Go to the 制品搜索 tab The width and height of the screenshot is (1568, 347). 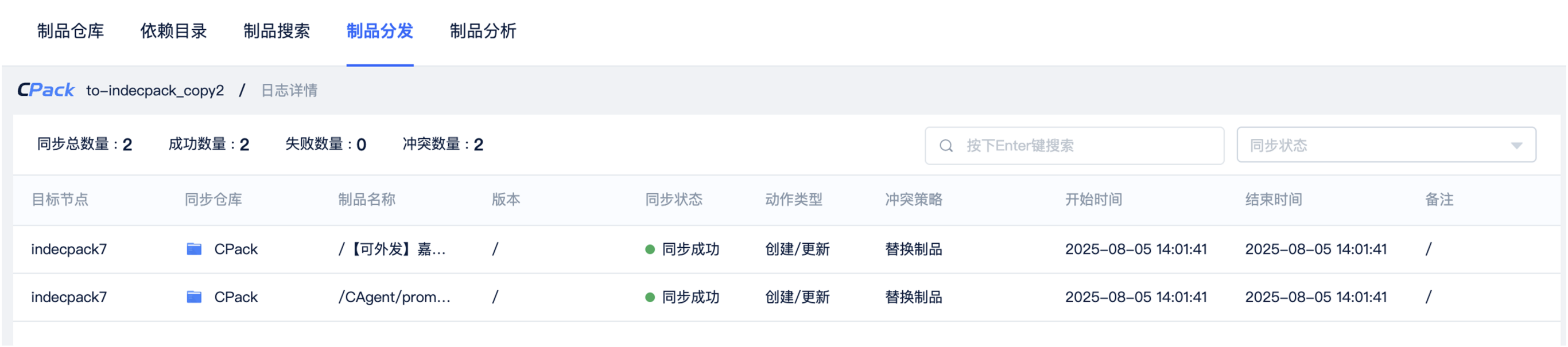click(x=277, y=31)
